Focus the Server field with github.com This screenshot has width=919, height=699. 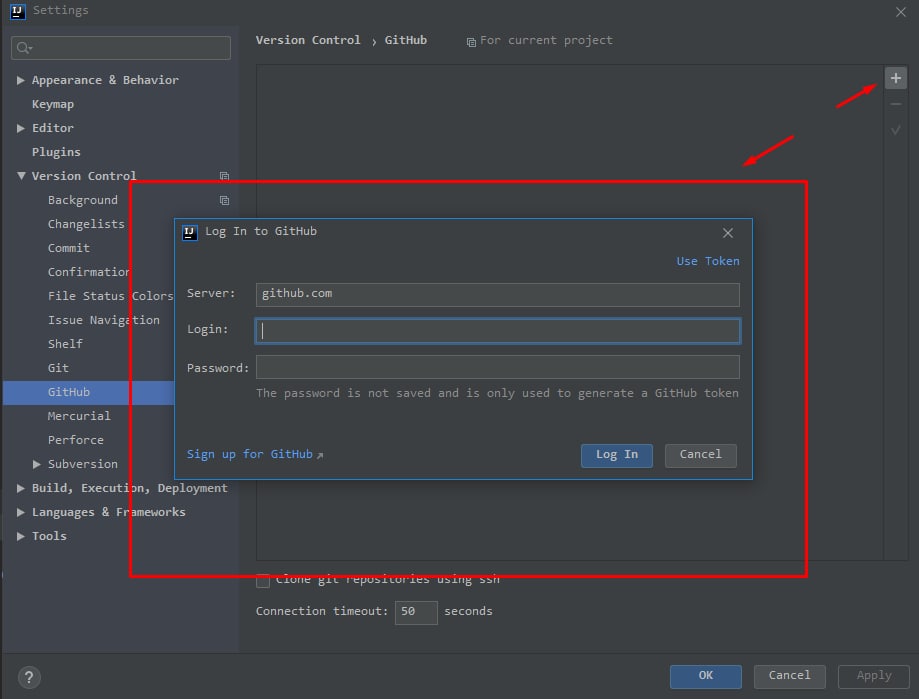(498, 295)
